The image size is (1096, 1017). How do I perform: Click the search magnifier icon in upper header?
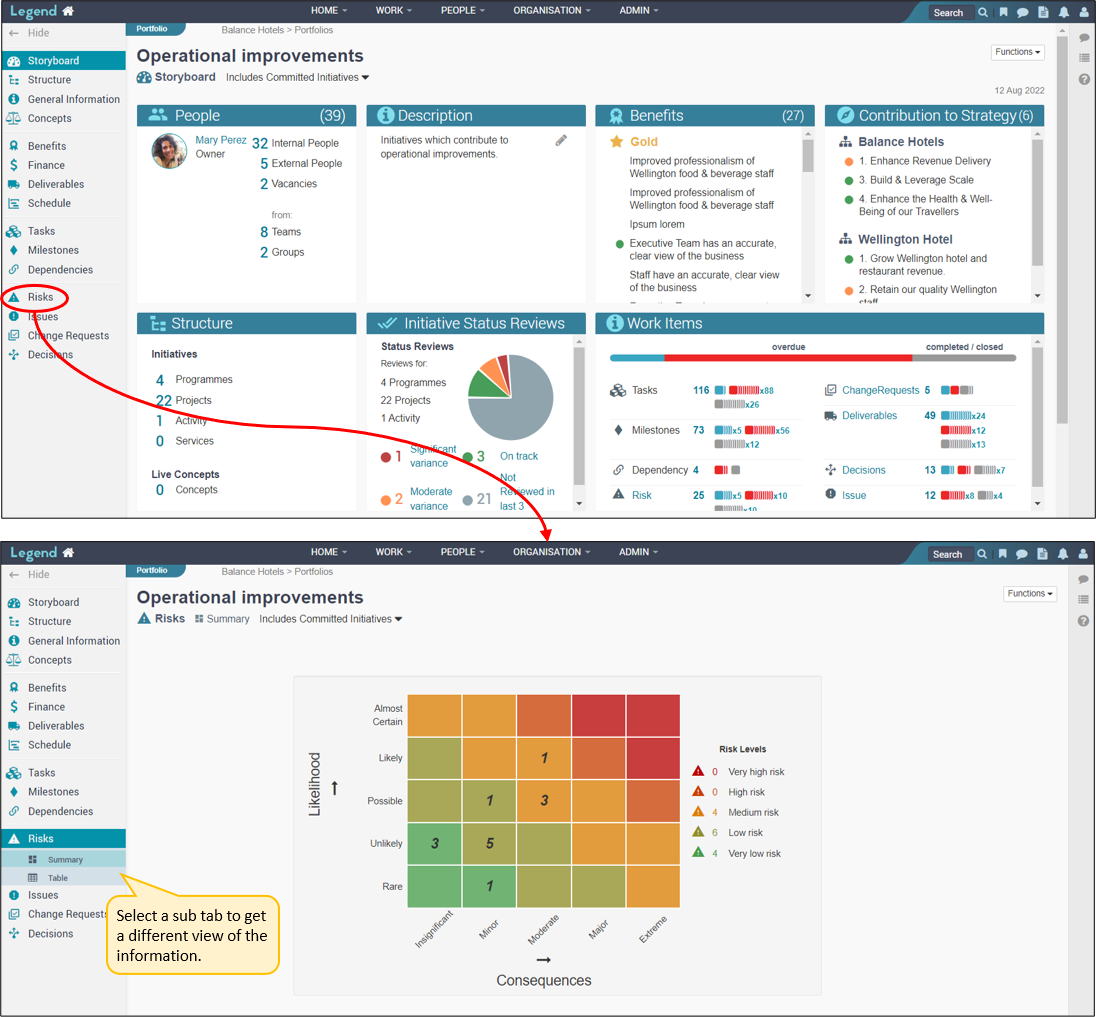point(983,12)
